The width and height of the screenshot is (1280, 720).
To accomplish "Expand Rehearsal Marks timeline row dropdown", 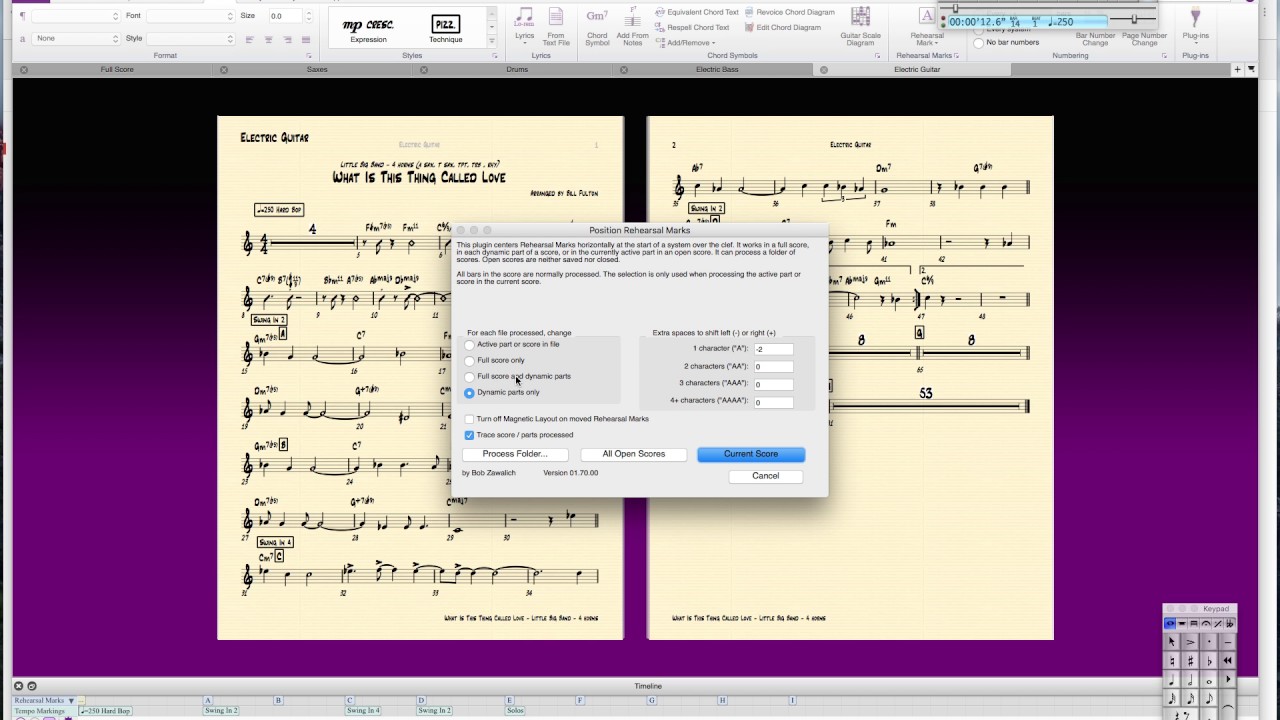I will (71, 701).
